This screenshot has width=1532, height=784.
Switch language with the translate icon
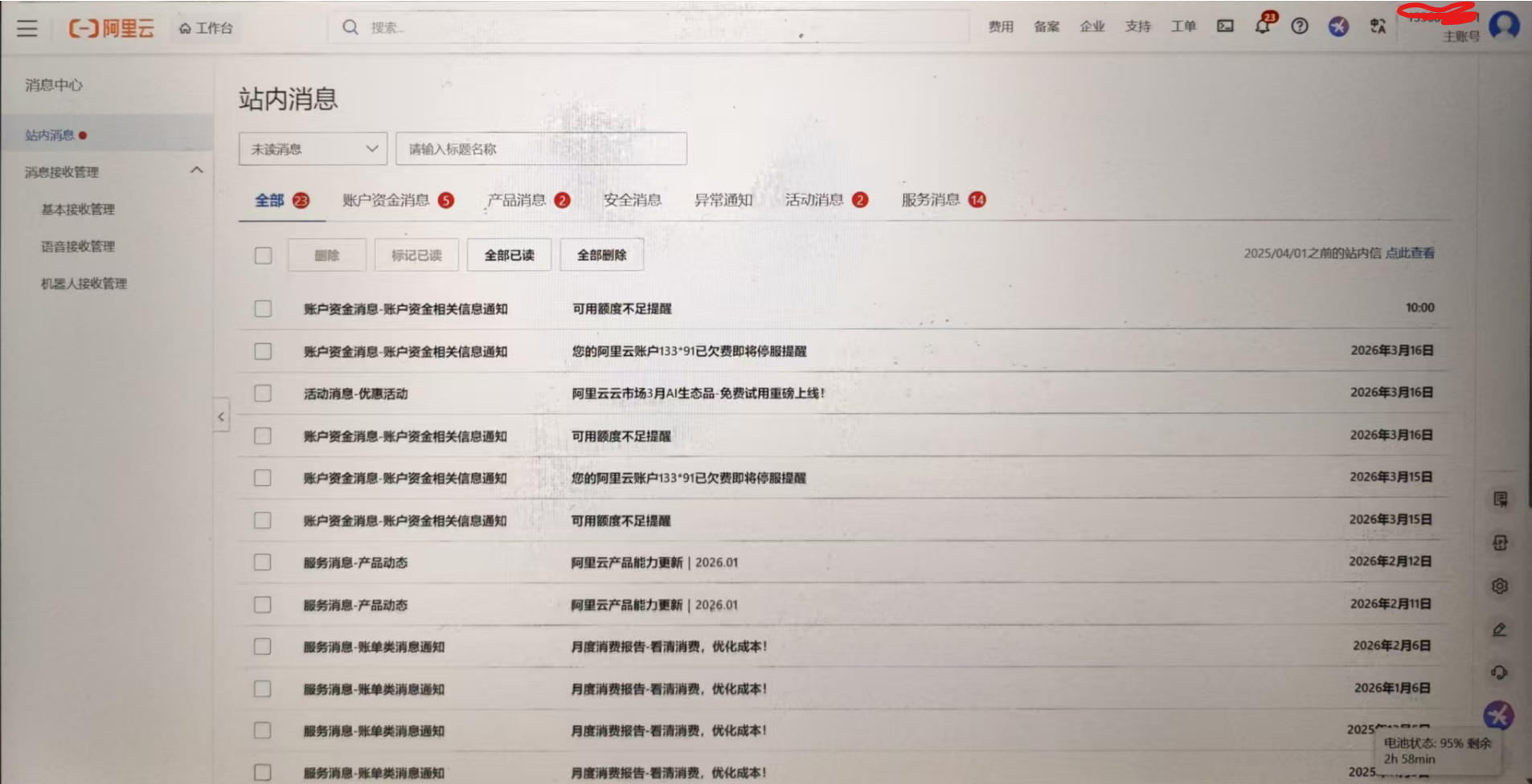(x=1378, y=27)
